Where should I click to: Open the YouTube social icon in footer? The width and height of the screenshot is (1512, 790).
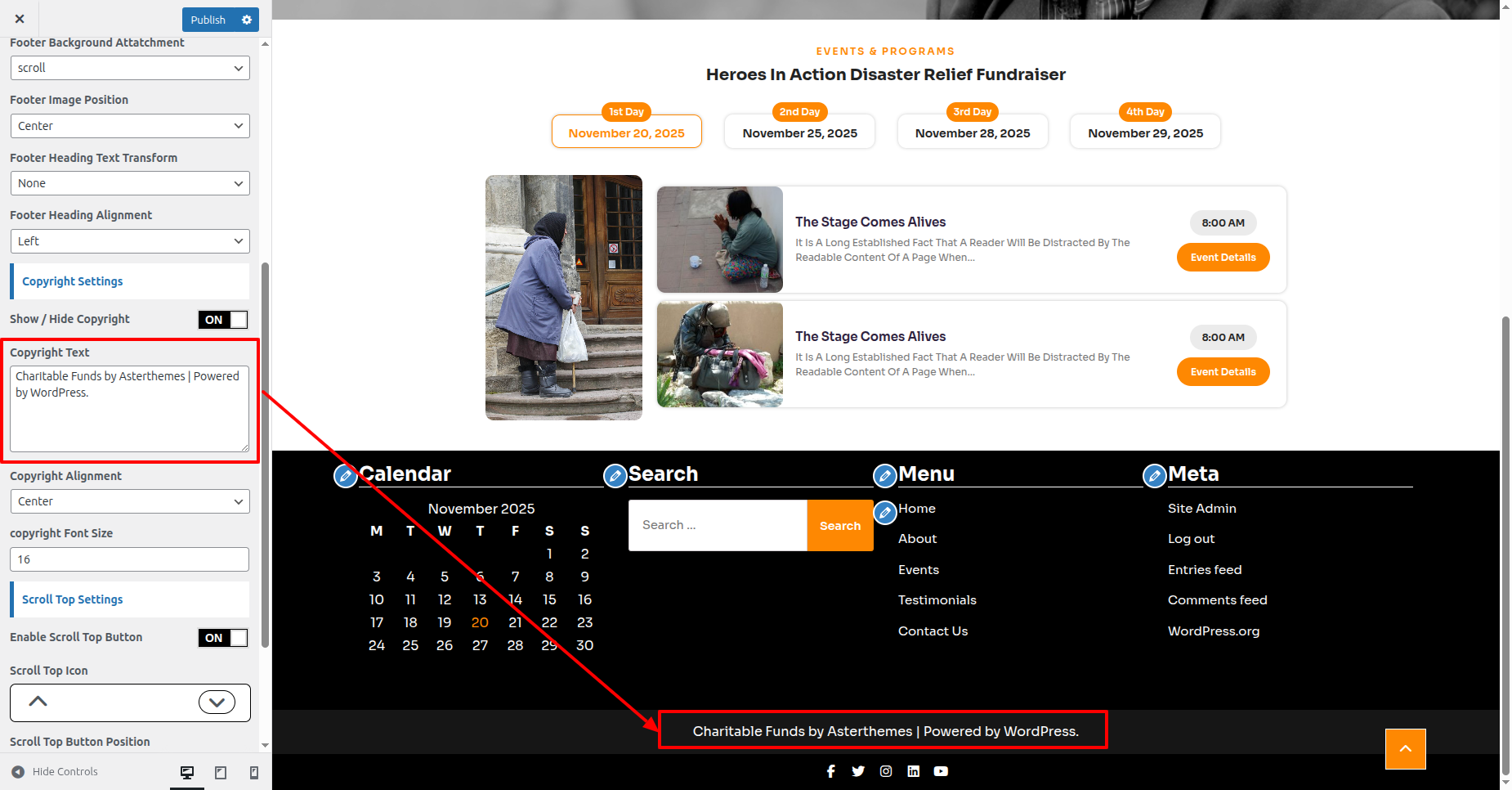(x=941, y=771)
